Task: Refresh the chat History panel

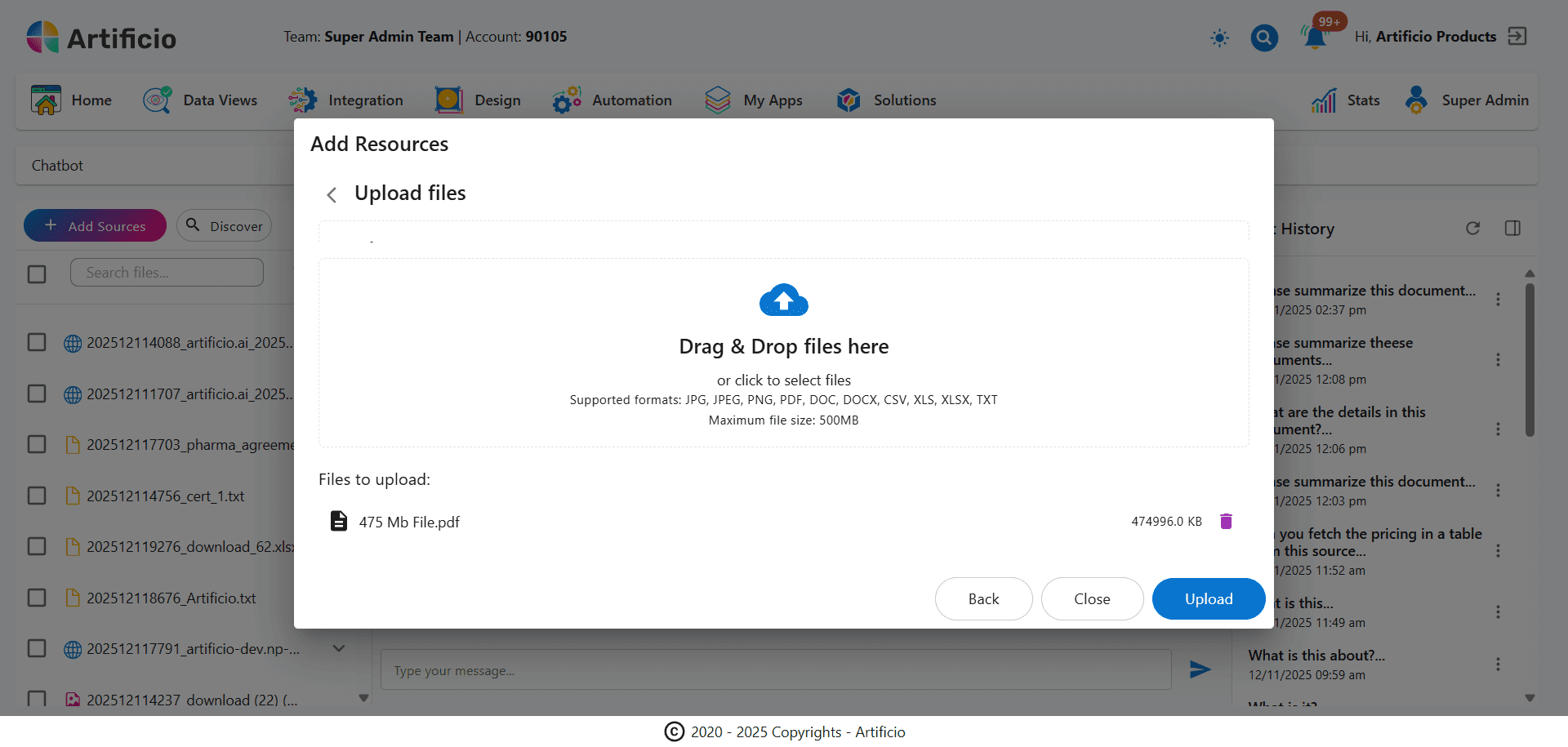Action: tap(1473, 229)
